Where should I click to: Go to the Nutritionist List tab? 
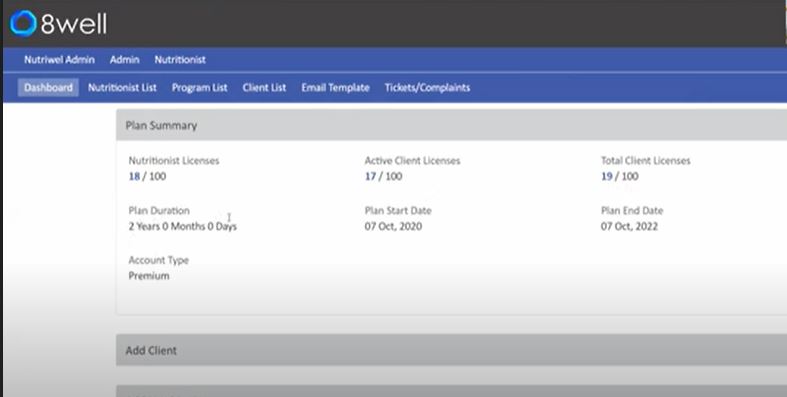122,87
